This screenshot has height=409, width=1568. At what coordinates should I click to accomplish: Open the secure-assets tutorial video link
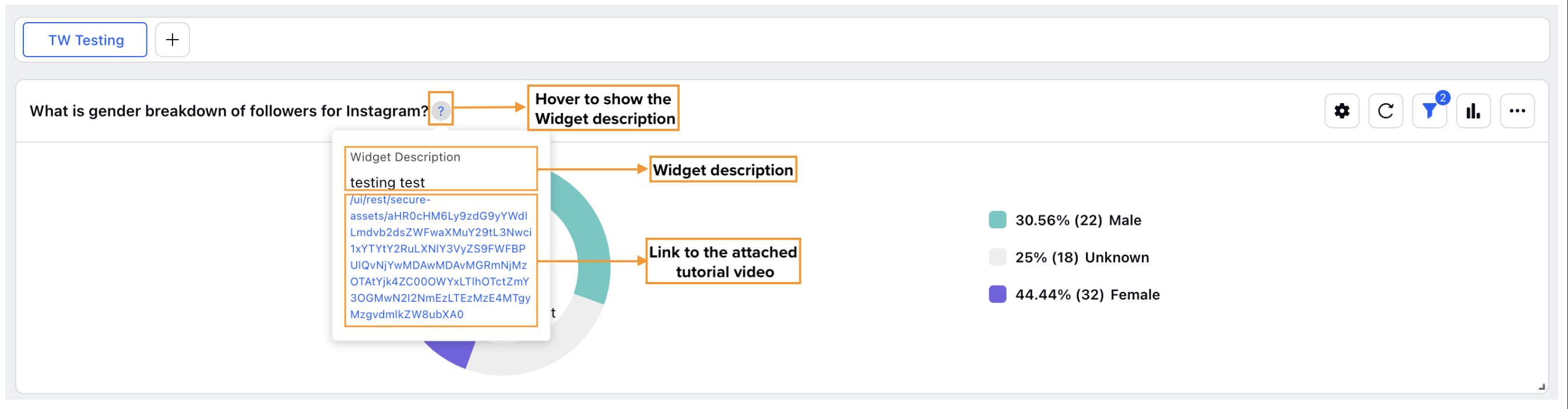click(x=440, y=258)
